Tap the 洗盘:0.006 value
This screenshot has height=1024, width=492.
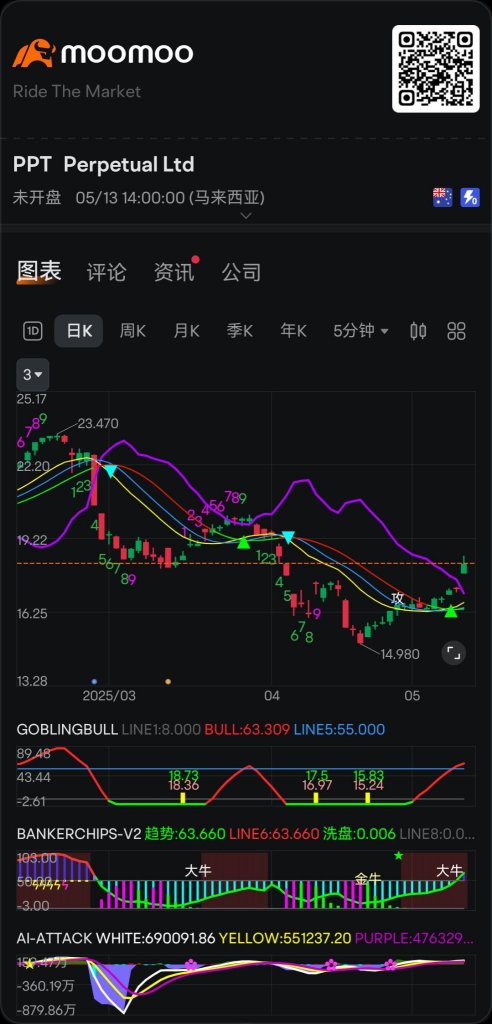tap(359, 834)
